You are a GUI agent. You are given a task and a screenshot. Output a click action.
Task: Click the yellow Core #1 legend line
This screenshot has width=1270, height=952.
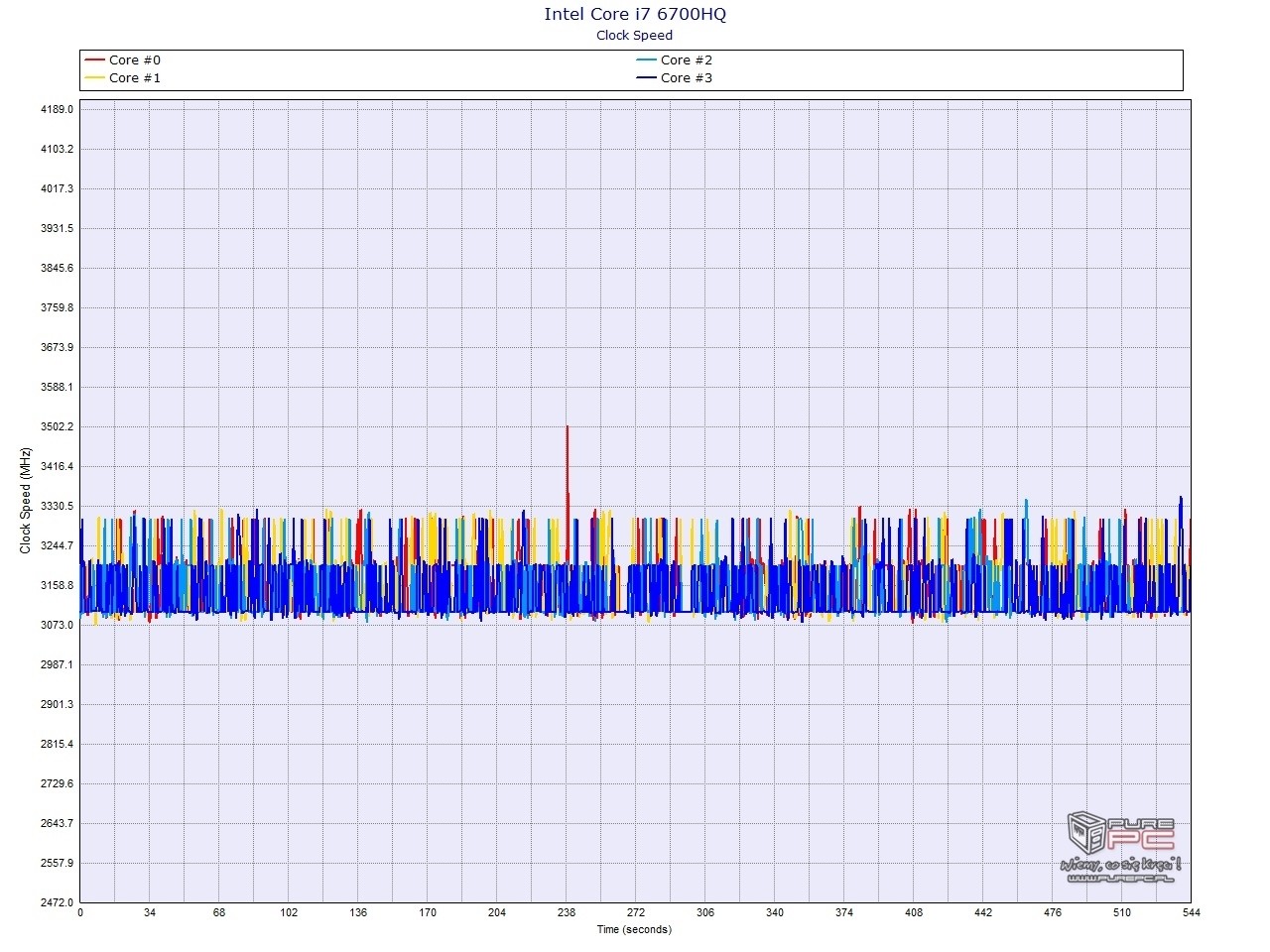95,78
